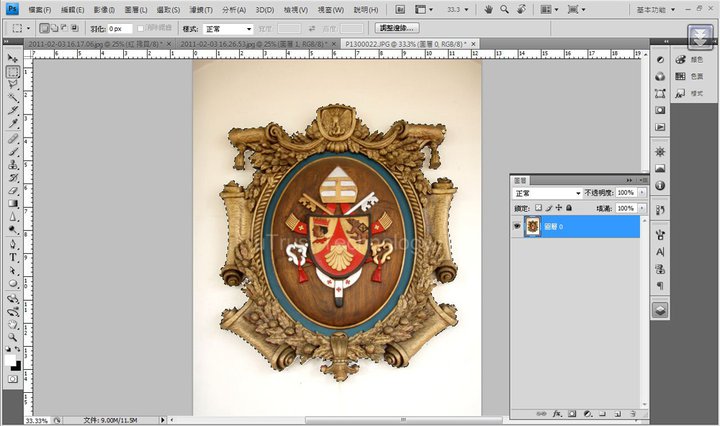
Task: Open the 影像(I) menu
Action: click(x=104, y=9)
